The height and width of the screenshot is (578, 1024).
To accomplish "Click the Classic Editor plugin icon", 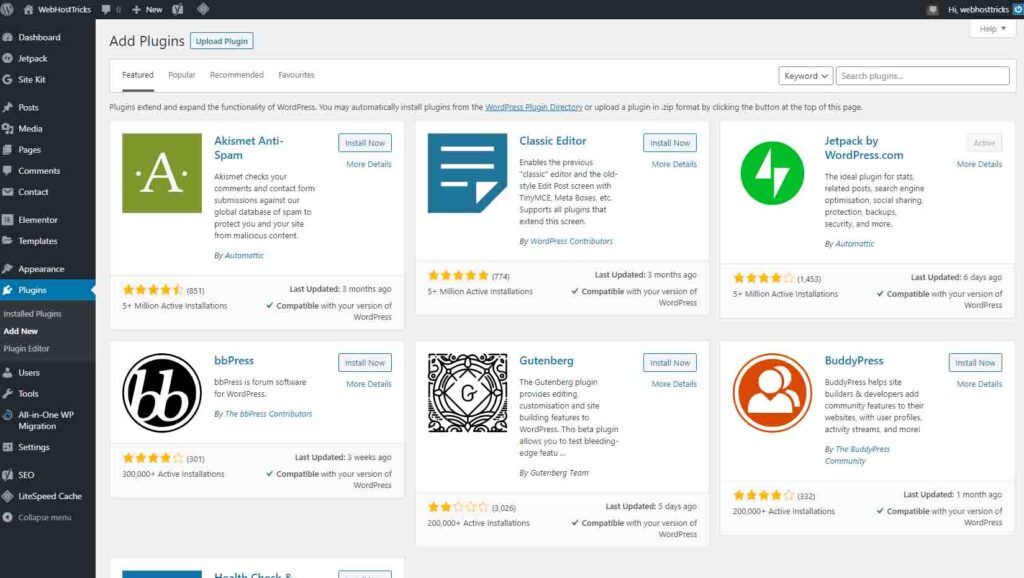I will click(x=467, y=173).
